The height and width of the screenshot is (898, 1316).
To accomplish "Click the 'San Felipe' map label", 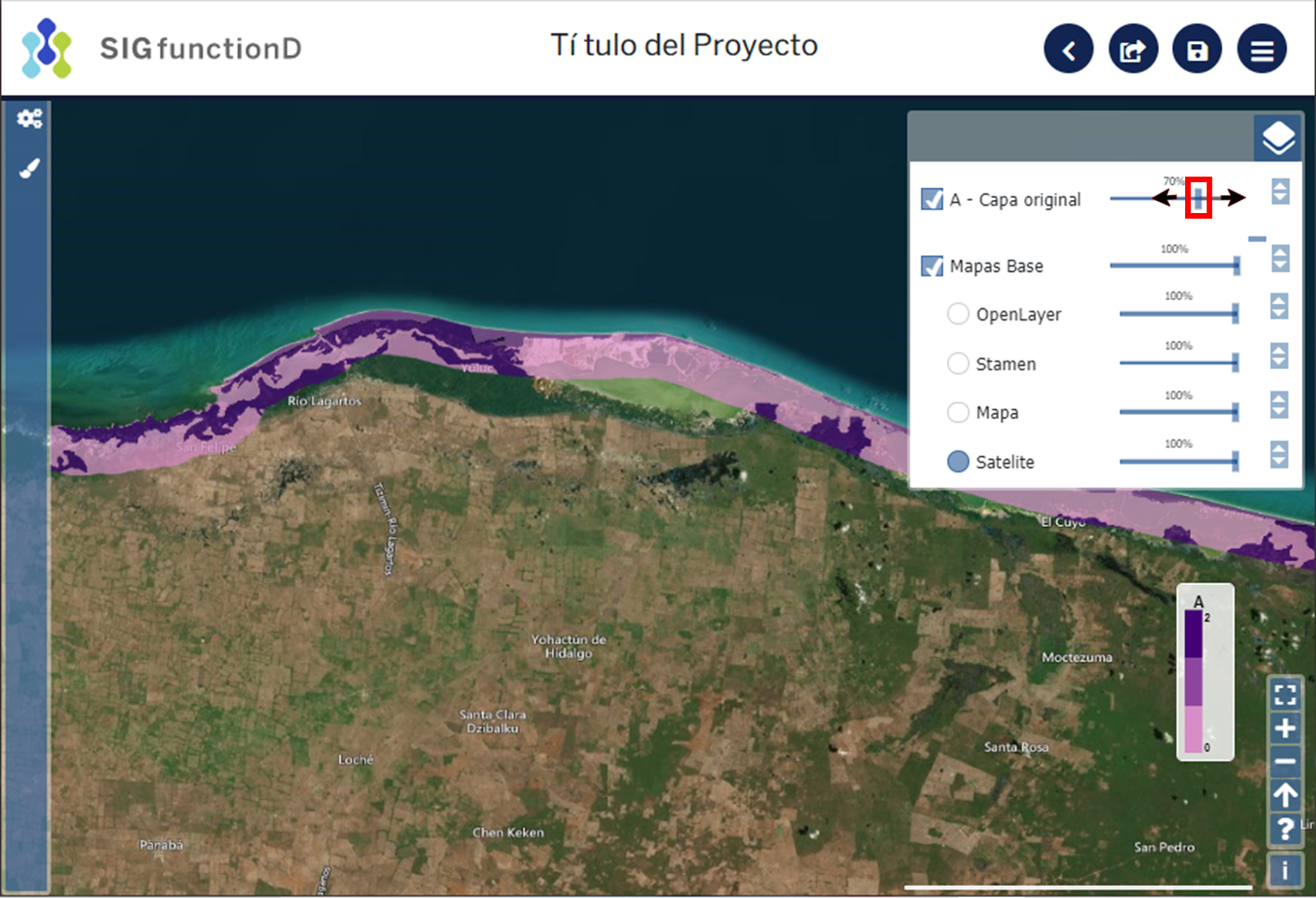I will [206, 448].
